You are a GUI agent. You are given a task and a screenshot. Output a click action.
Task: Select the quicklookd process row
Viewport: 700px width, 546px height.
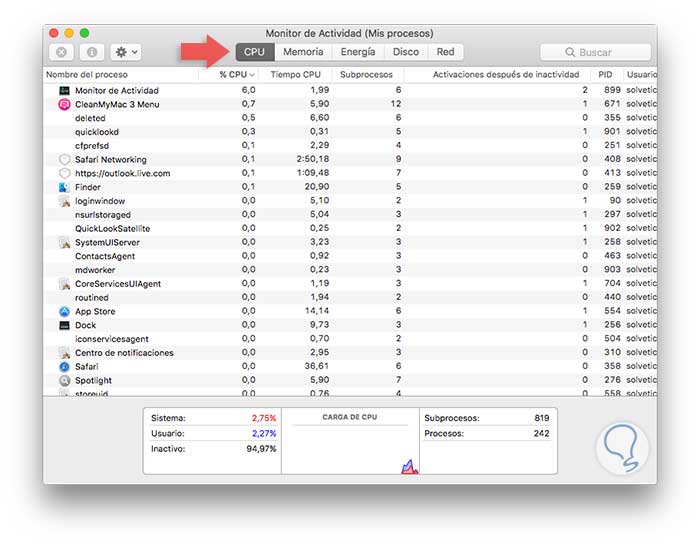pos(350,132)
